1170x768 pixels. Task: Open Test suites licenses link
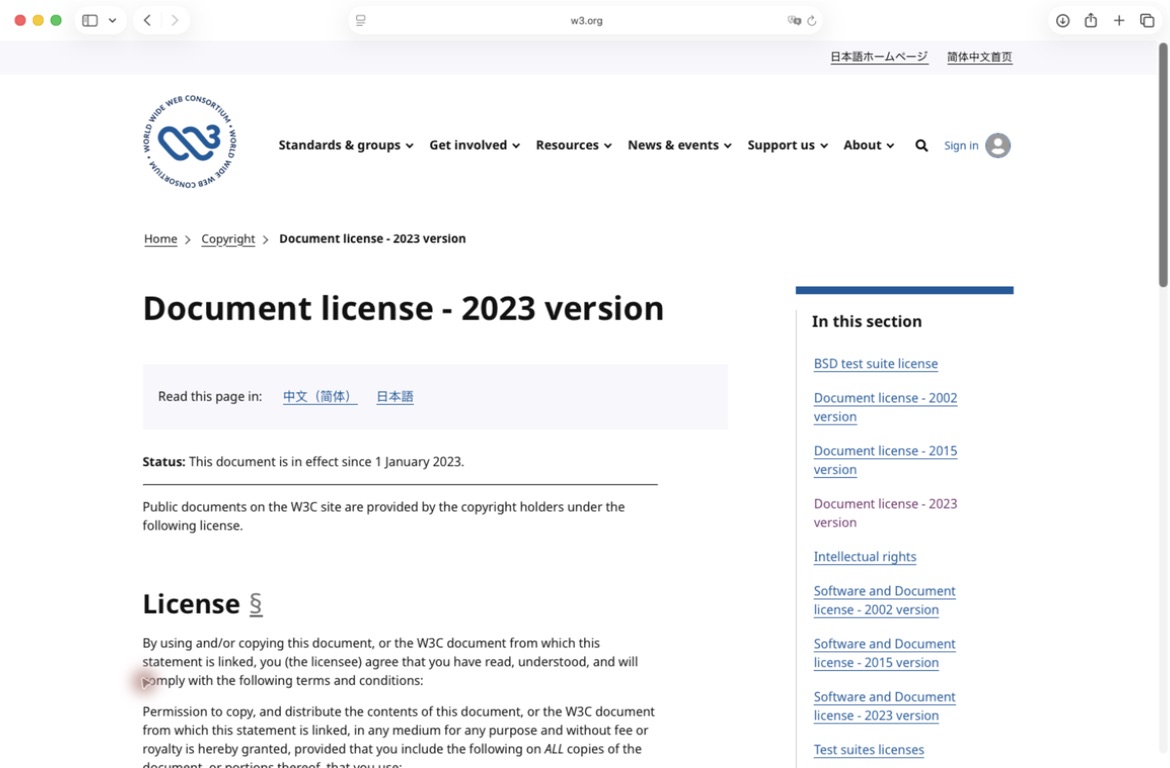(x=869, y=749)
